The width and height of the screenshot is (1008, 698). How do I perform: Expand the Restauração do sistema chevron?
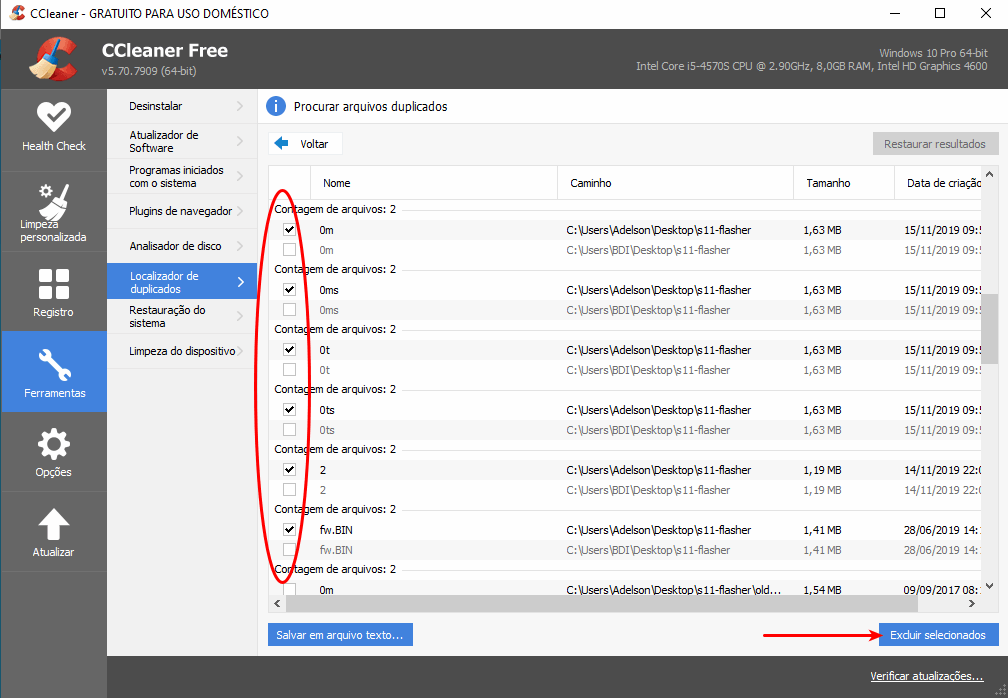click(240, 316)
